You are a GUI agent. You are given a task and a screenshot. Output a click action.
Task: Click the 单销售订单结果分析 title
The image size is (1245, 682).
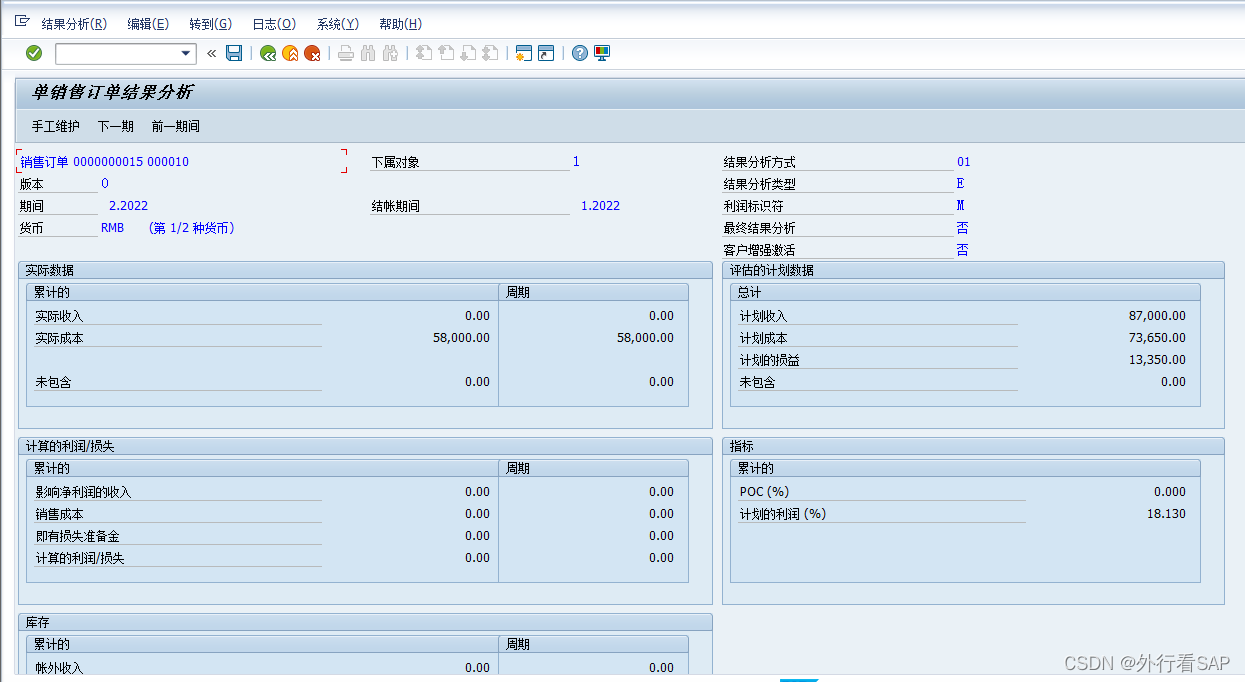(x=112, y=92)
